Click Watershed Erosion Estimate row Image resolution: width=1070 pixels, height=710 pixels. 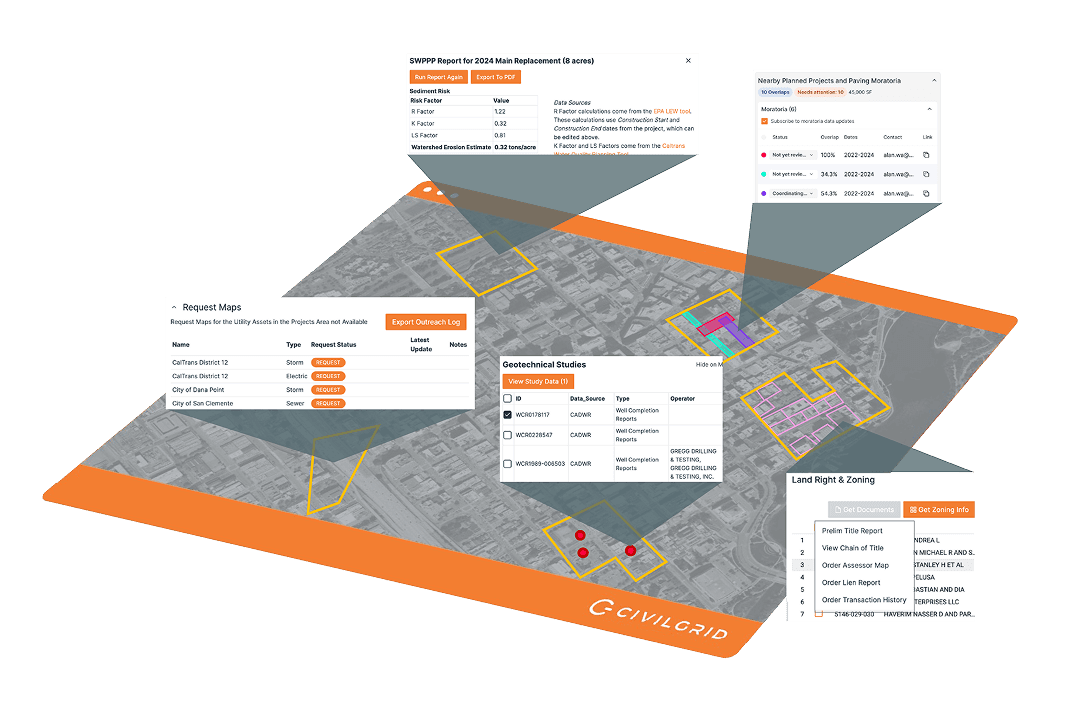click(473, 147)
